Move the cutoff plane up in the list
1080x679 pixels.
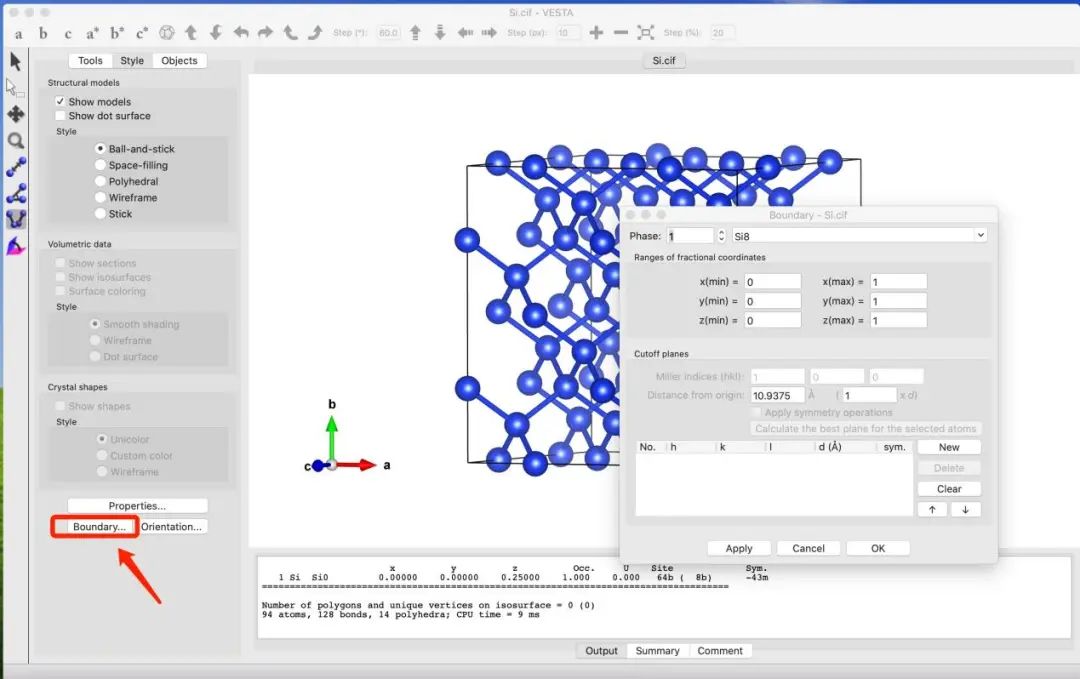click(x=933, y=510)
